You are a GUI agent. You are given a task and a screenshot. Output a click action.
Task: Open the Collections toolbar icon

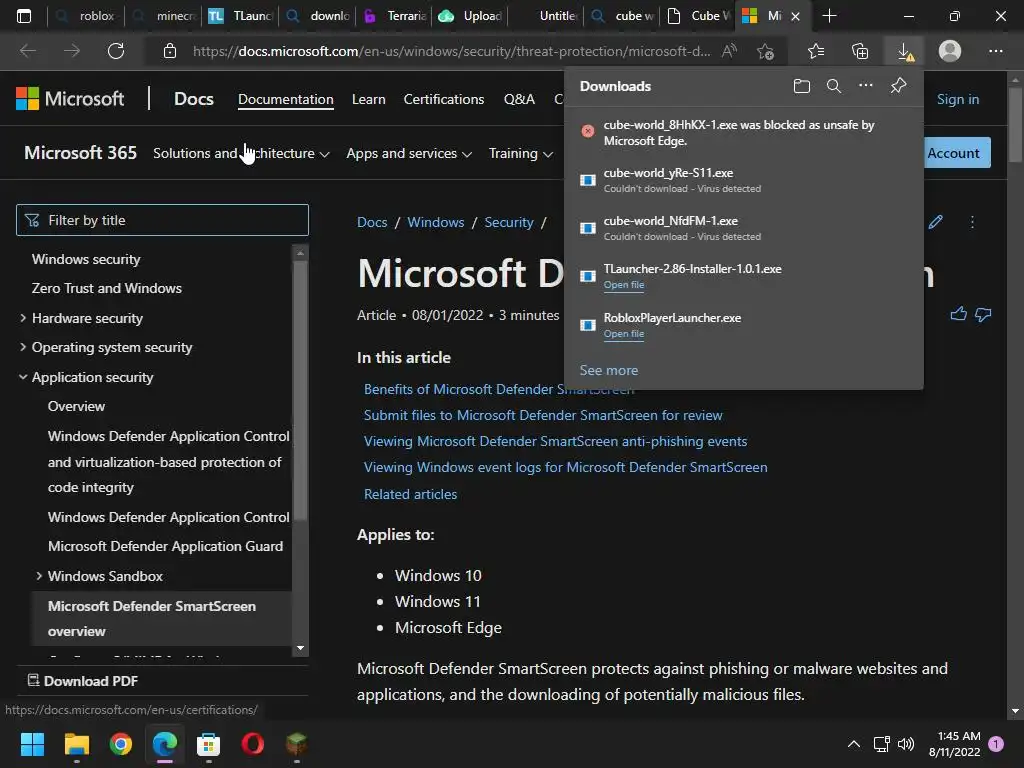(860, 51)
